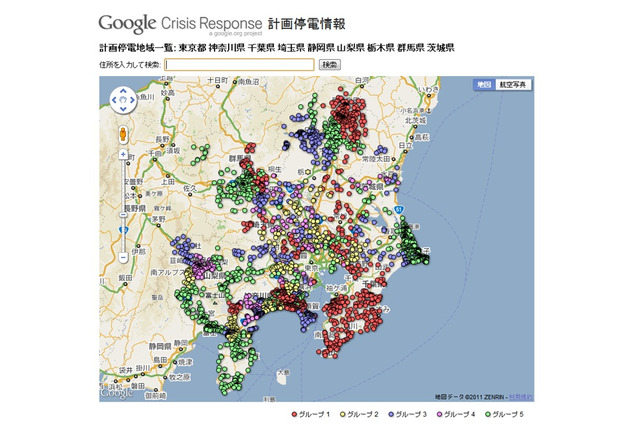Screen dimensions: 640x426
Task: Click the 静岡県 prefecture label on map
Action: (160, 346)
